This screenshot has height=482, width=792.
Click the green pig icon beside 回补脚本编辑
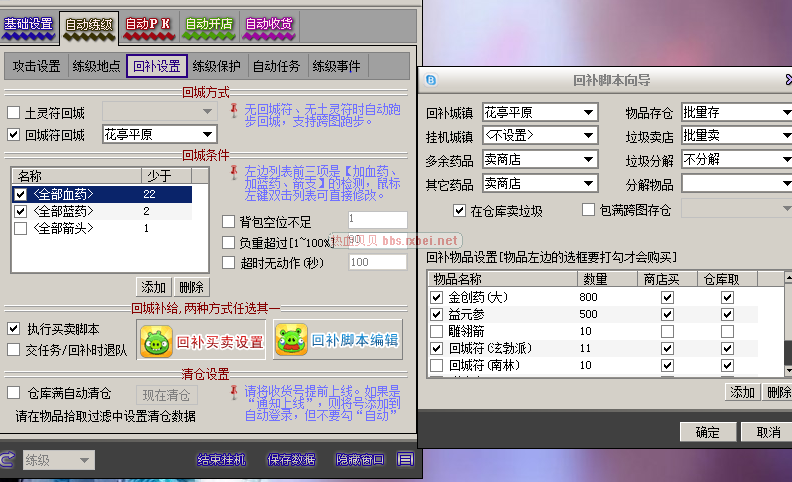coord(290,340)
